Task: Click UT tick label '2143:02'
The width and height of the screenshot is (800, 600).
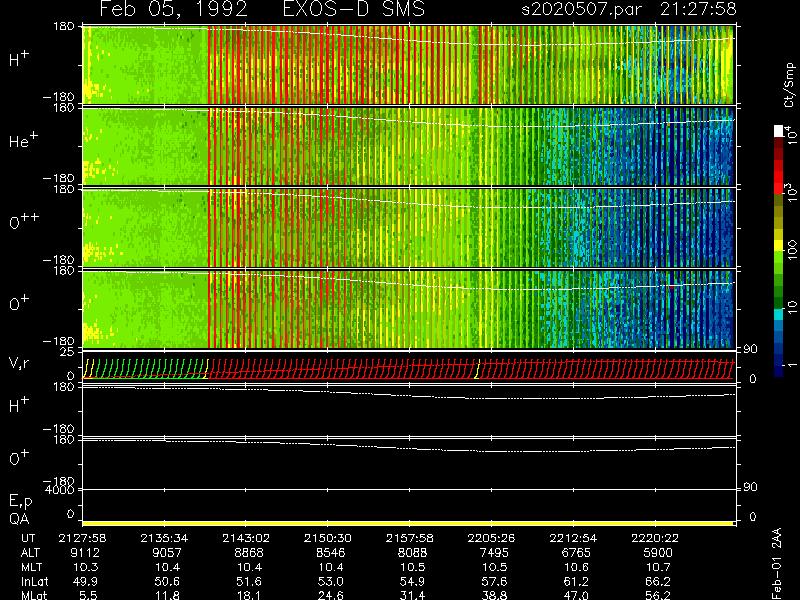Action: click(x=246, y=538)
